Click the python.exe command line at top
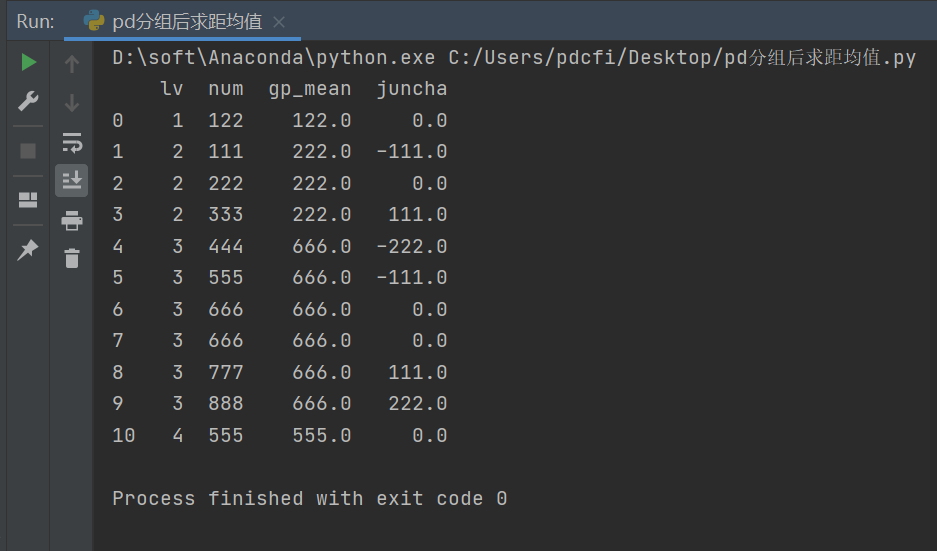Screen dimensions: 937x551 513,58
